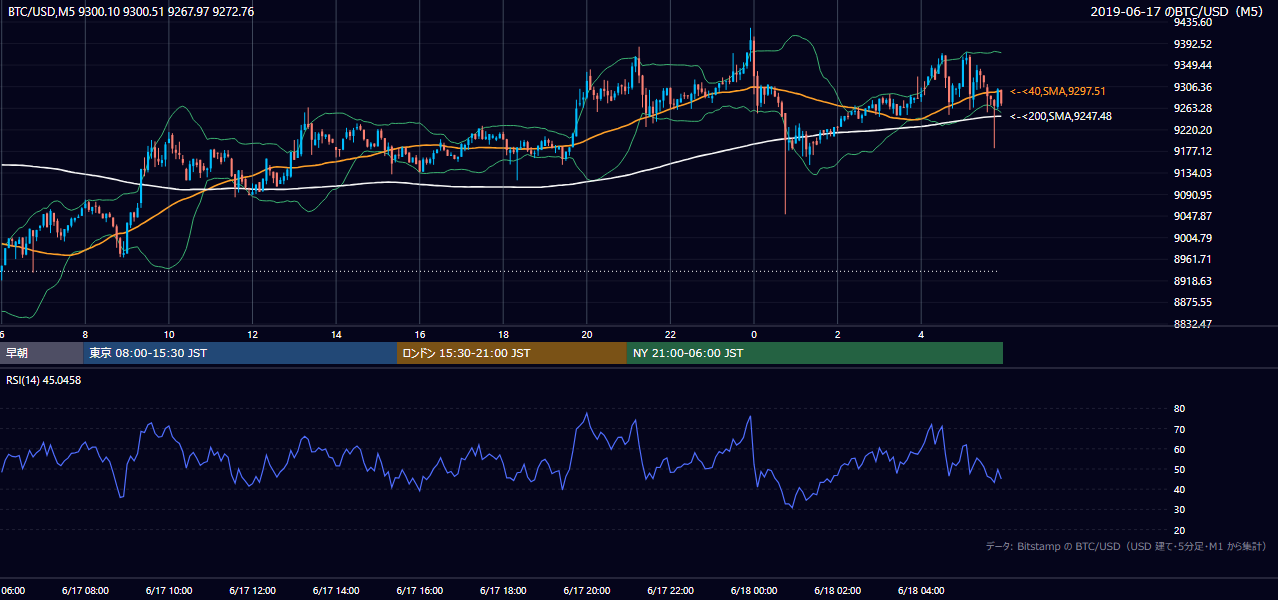Click hour label 10 under the price chart
Screen dimensions: 1278x600
tap(169, 335)
